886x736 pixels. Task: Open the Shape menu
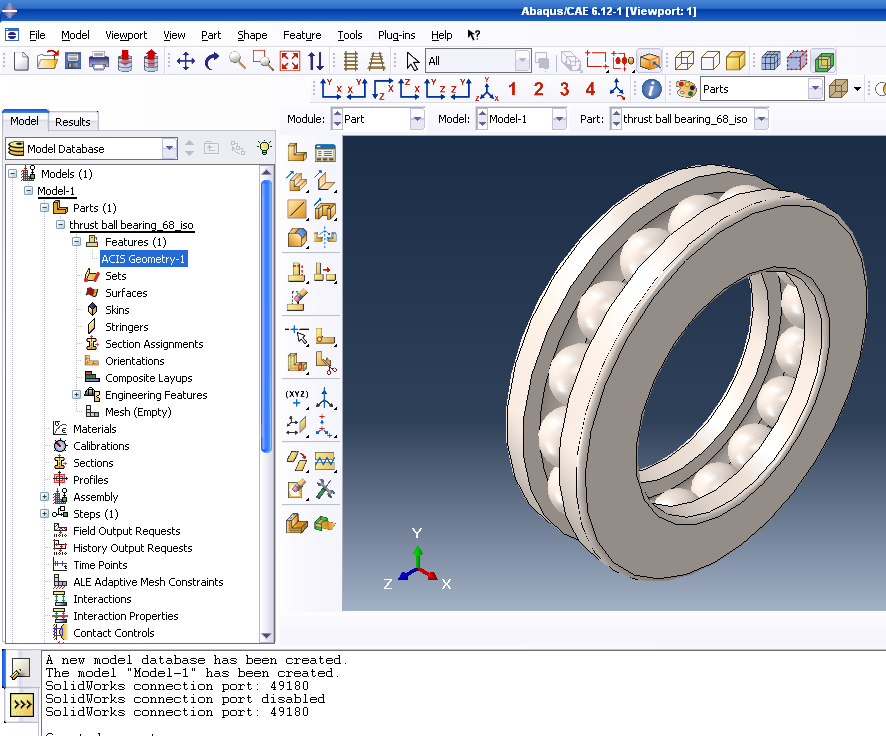[252, 35]
